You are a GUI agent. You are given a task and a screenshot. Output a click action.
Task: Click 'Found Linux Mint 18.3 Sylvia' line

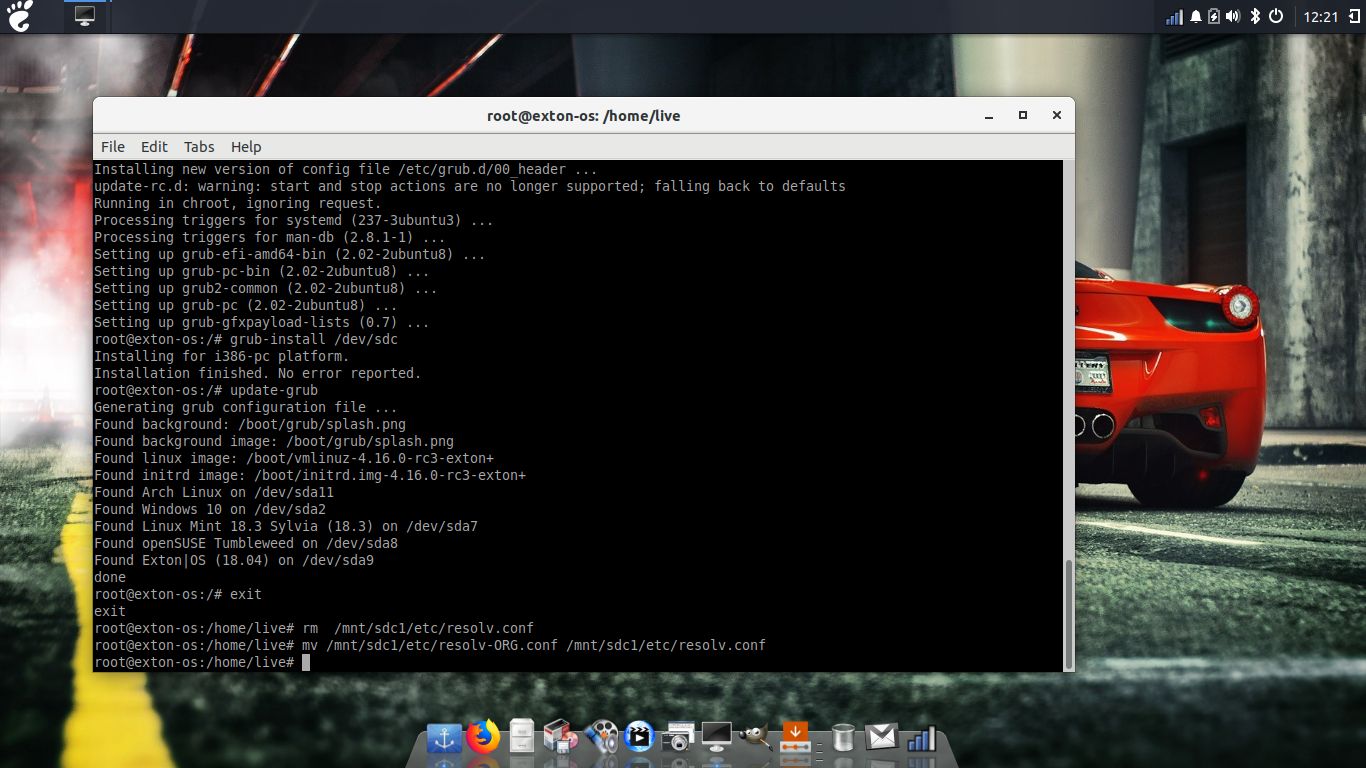point(286,526)
